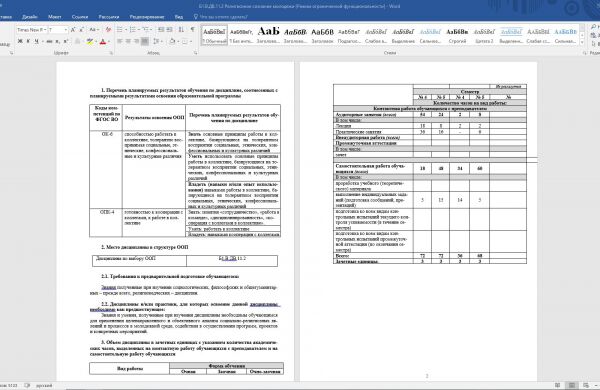Toggle subscript formatting
This screenshot has height=390, width=600.
(x=57, y=41)
